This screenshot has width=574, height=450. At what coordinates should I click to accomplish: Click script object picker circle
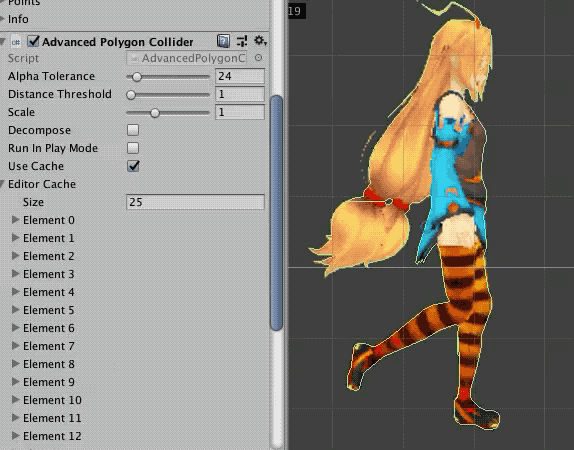258,57
